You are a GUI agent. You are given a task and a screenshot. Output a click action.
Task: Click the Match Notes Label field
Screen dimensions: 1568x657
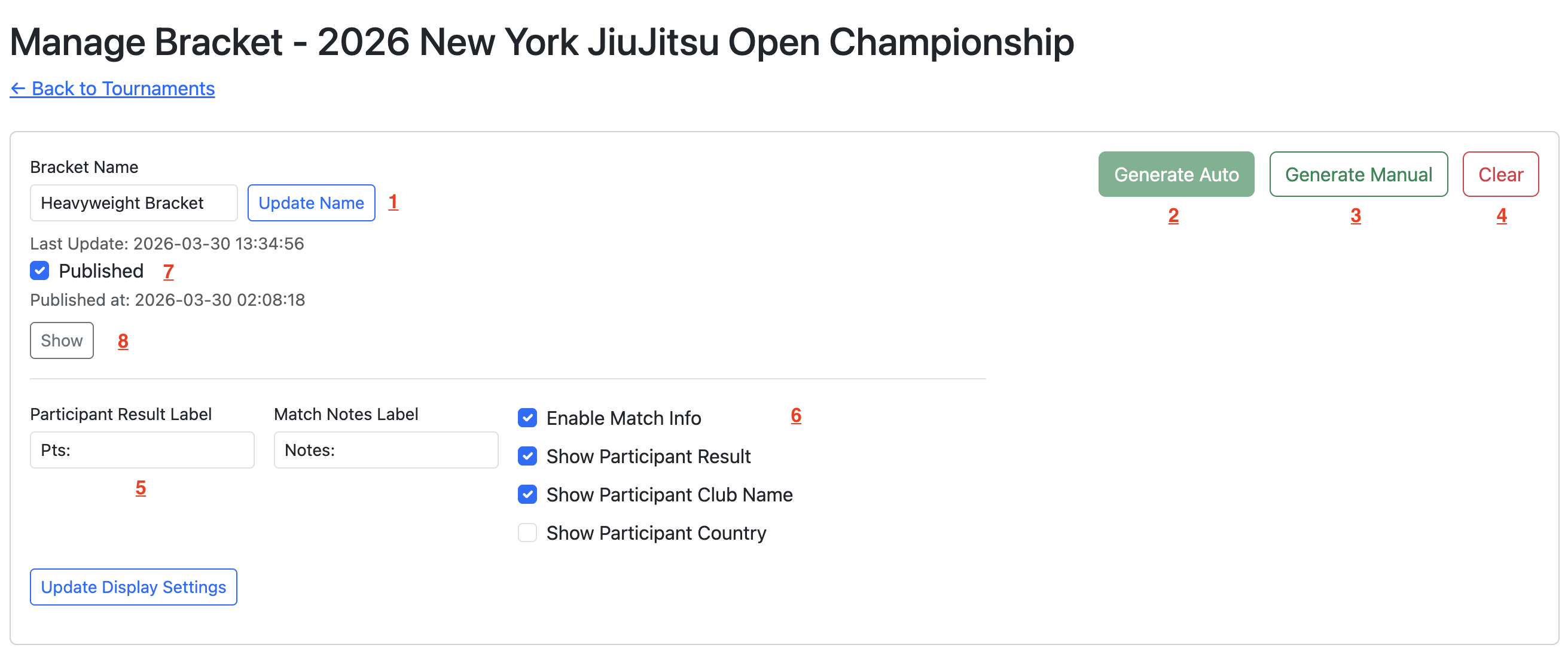(385, 450)
